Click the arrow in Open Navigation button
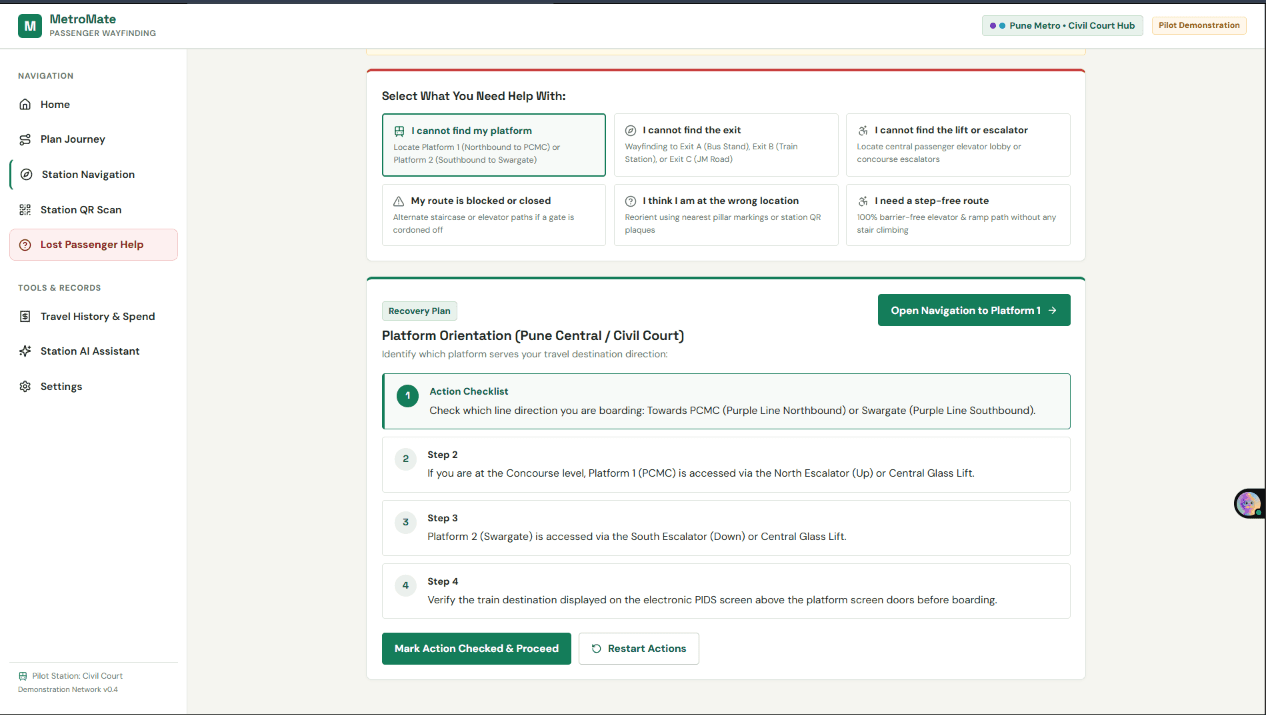Image resolution: width=1266 pixels, height=715 pixels. pos(1052,310)
